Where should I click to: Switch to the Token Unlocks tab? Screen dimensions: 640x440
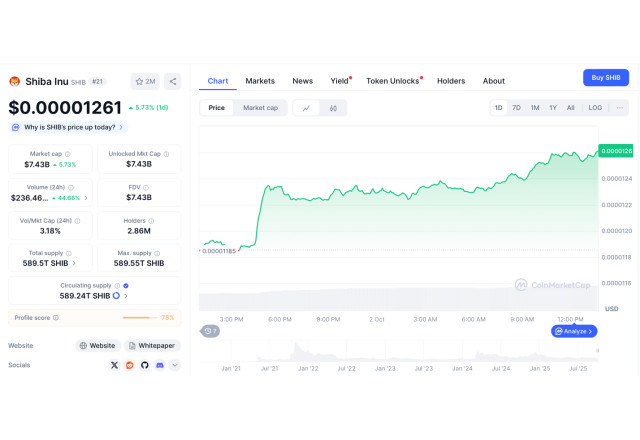tap(392, 81)
